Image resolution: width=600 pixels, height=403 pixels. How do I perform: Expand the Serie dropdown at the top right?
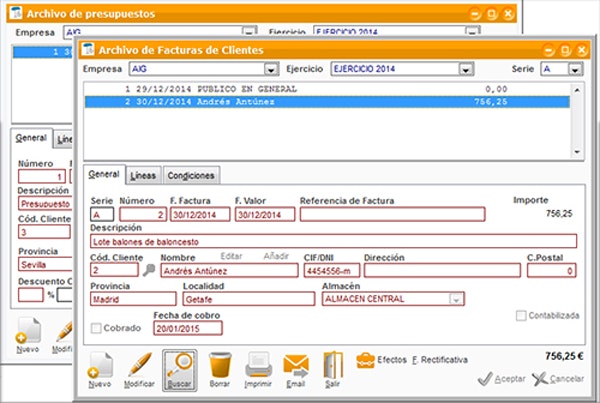[x=575, y=69]
